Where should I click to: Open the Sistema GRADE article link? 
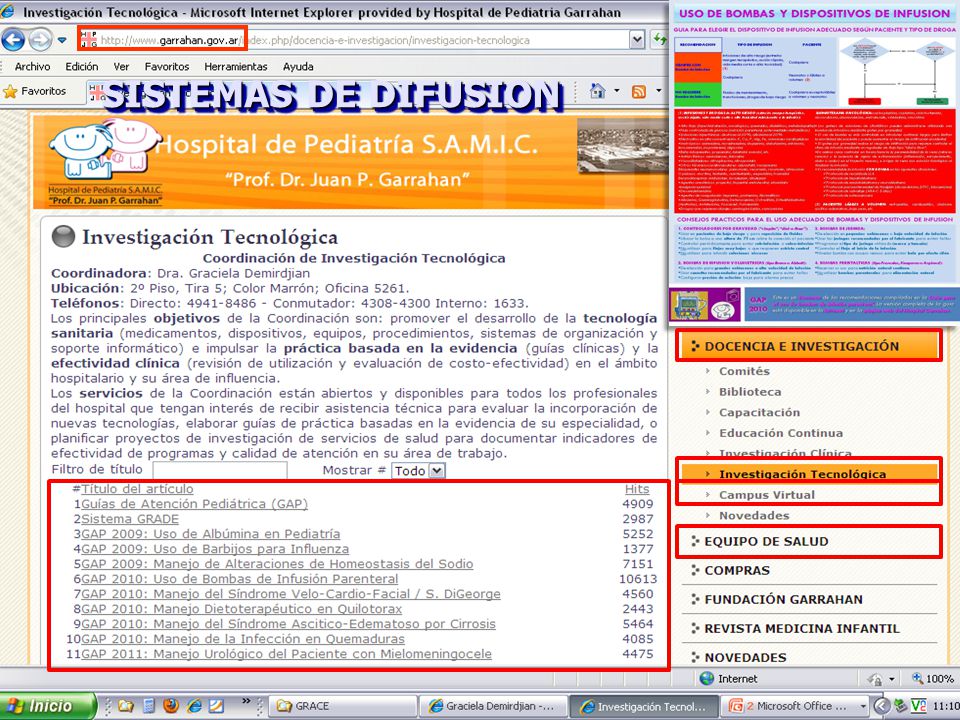(x=130, y=519)
